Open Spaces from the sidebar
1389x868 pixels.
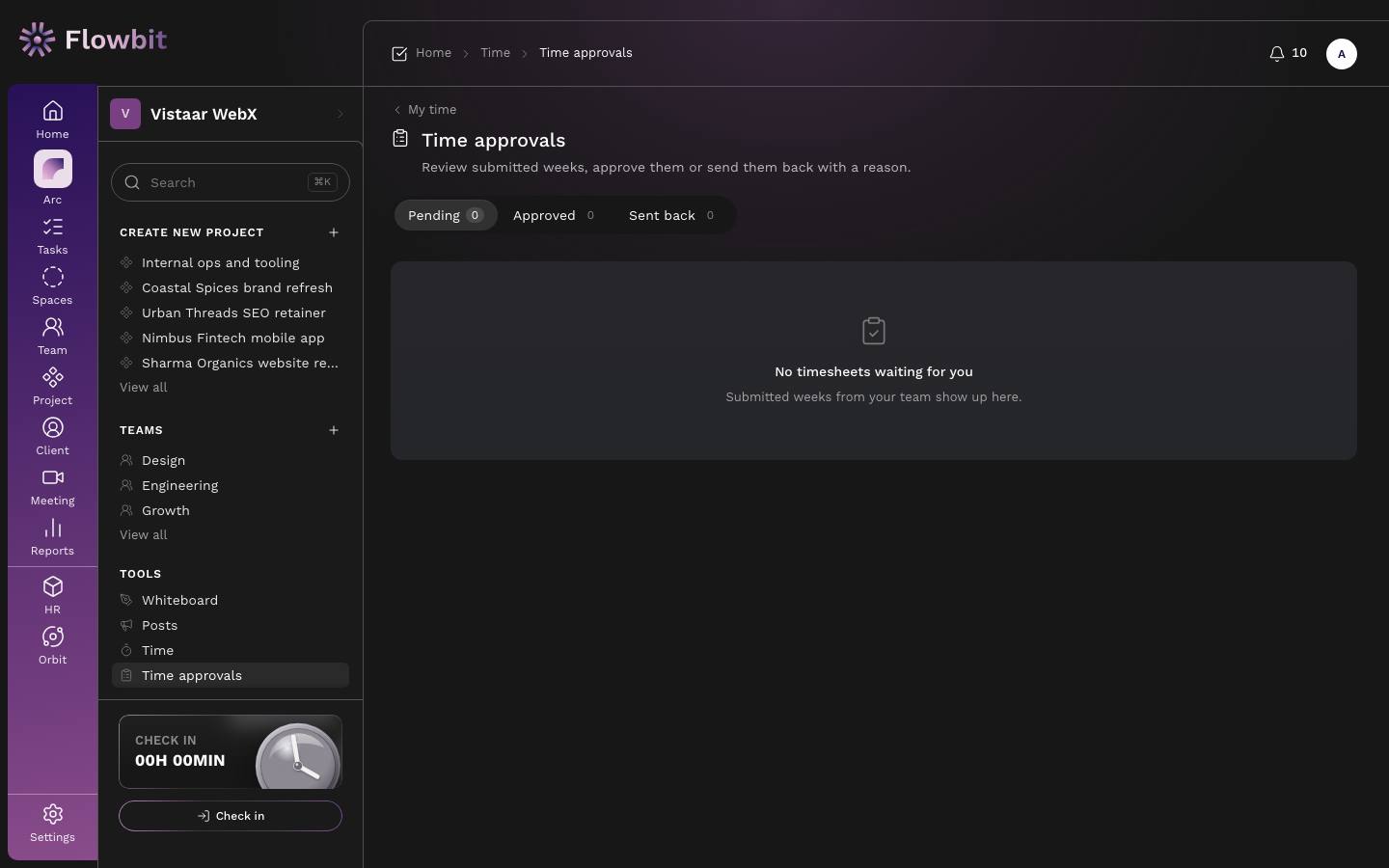52,286
